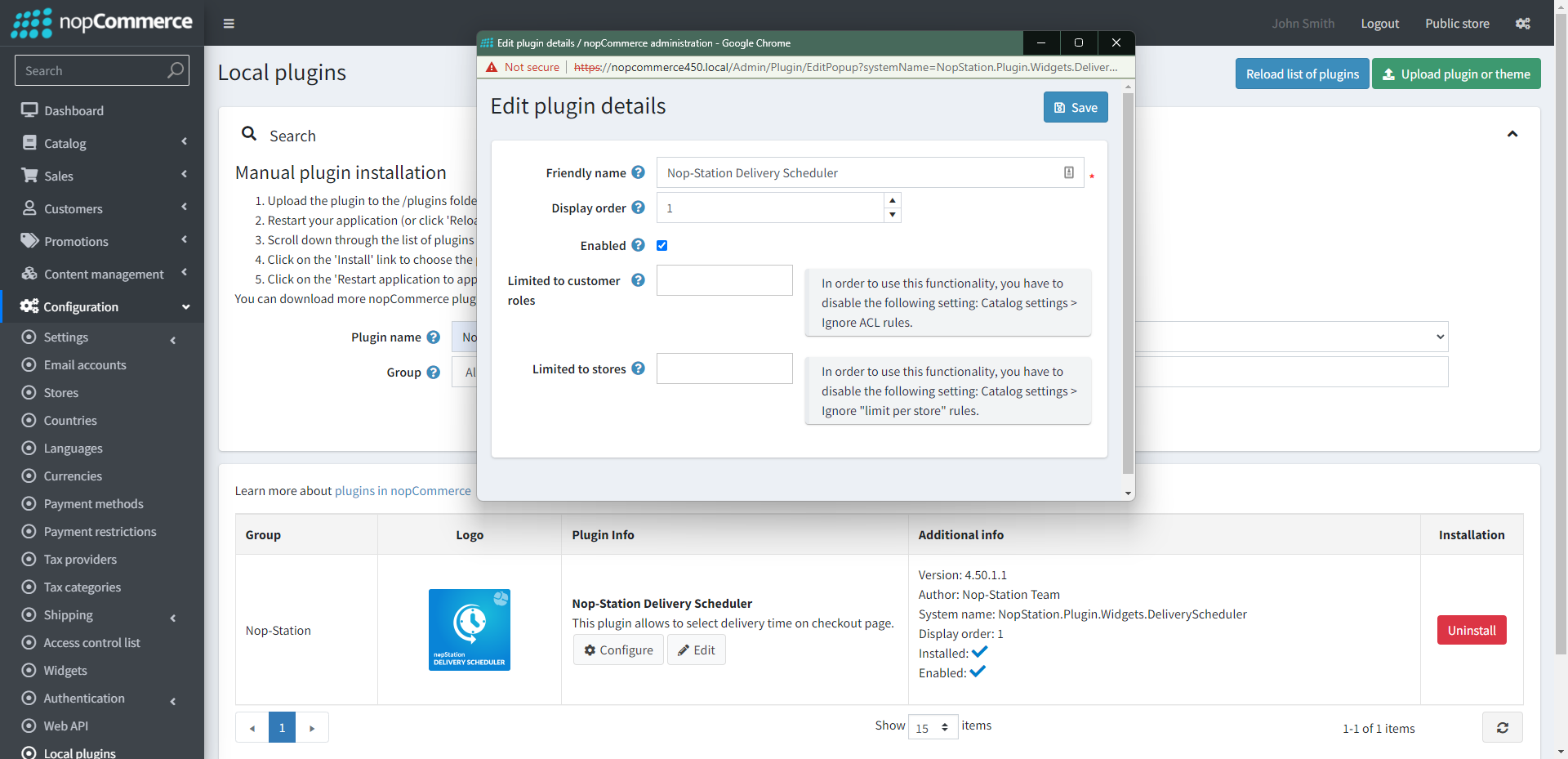The width and height of the screenshot is (1568, 759).
Task: Expand the Shipping submenu
Action: [102, 614]
